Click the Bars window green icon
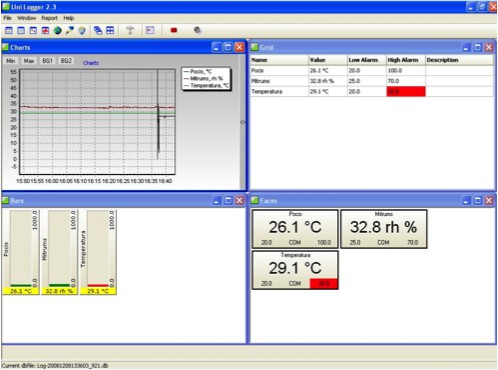 pos(5,200)
